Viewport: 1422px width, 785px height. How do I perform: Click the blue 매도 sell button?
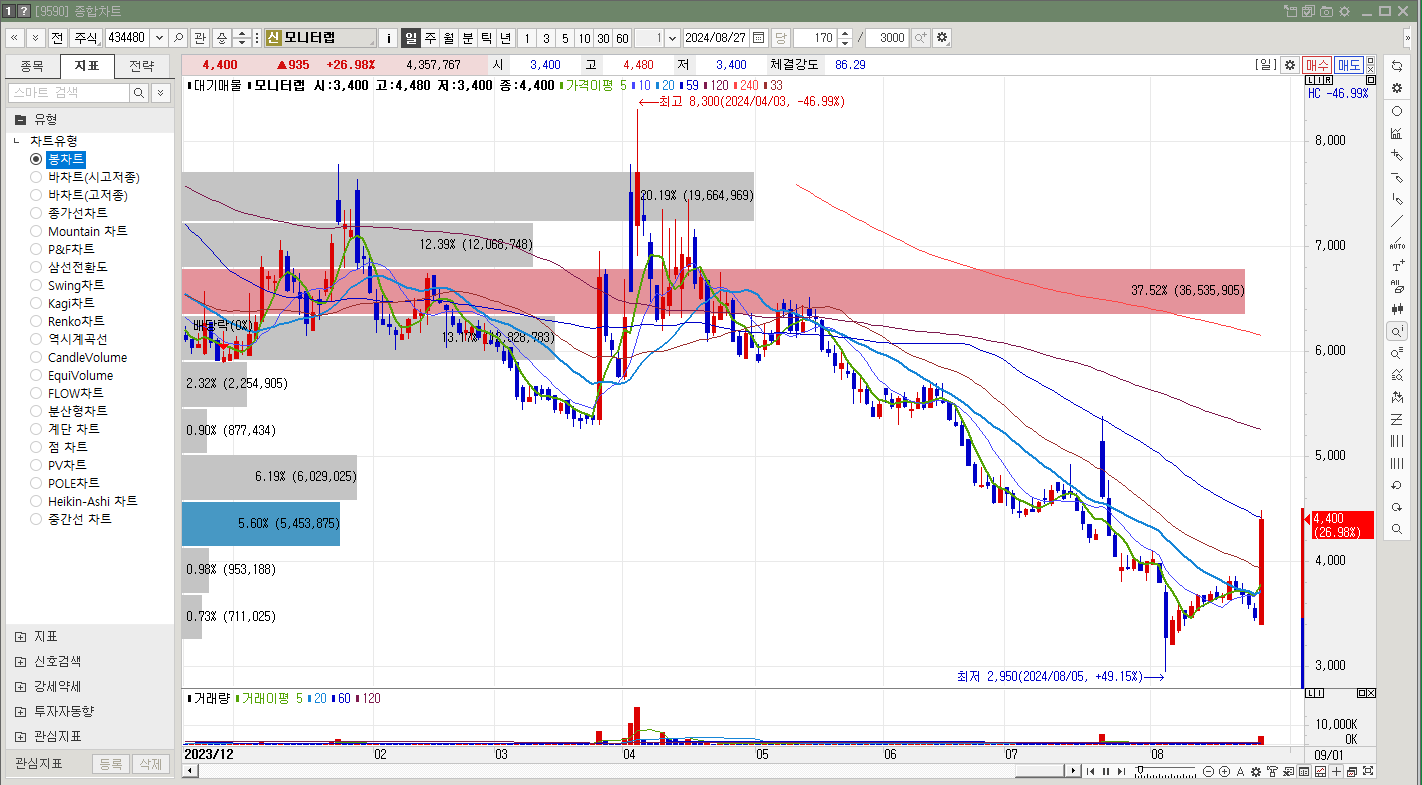pyautogui.click(x=1348, y=64)
